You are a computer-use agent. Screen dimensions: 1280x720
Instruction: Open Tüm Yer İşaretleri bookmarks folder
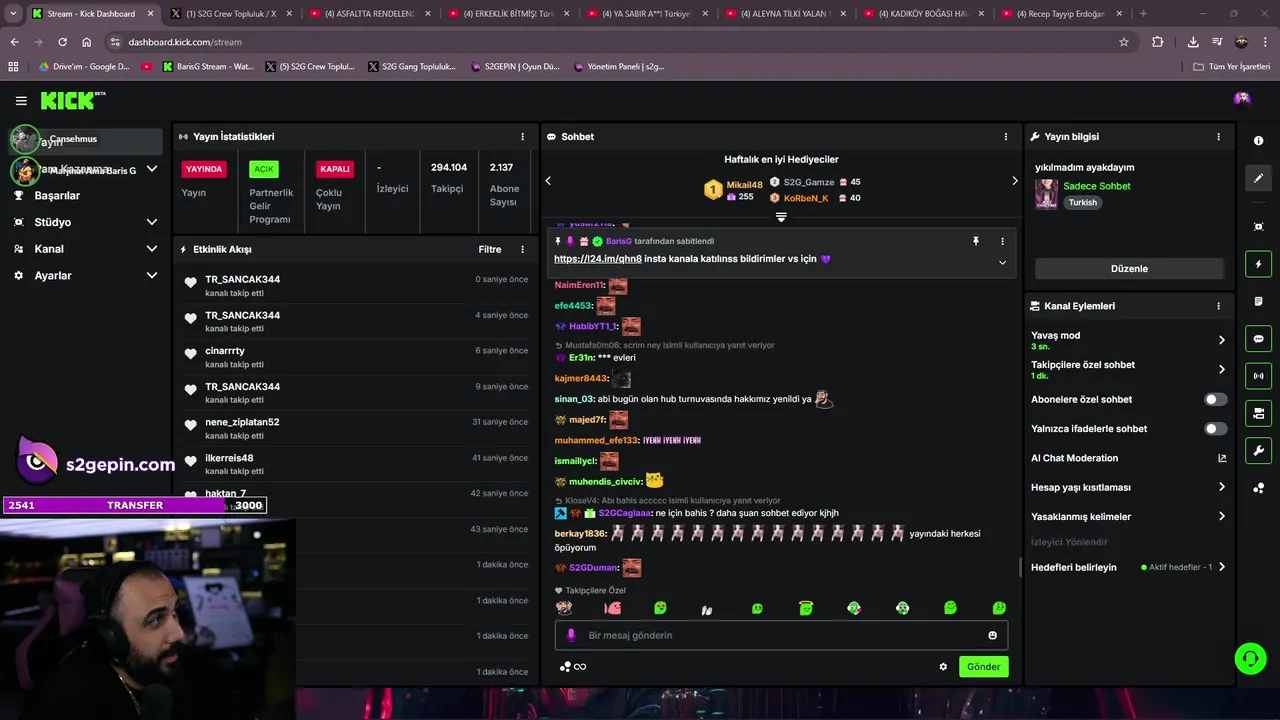(1232, 67)
